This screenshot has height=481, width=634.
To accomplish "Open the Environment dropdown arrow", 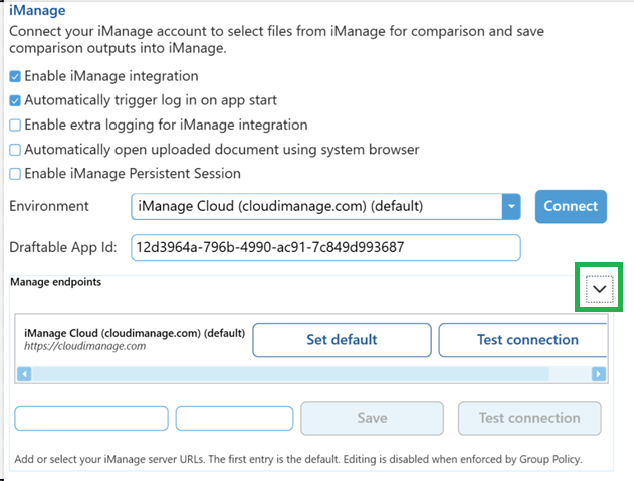I will coord(511,207).
